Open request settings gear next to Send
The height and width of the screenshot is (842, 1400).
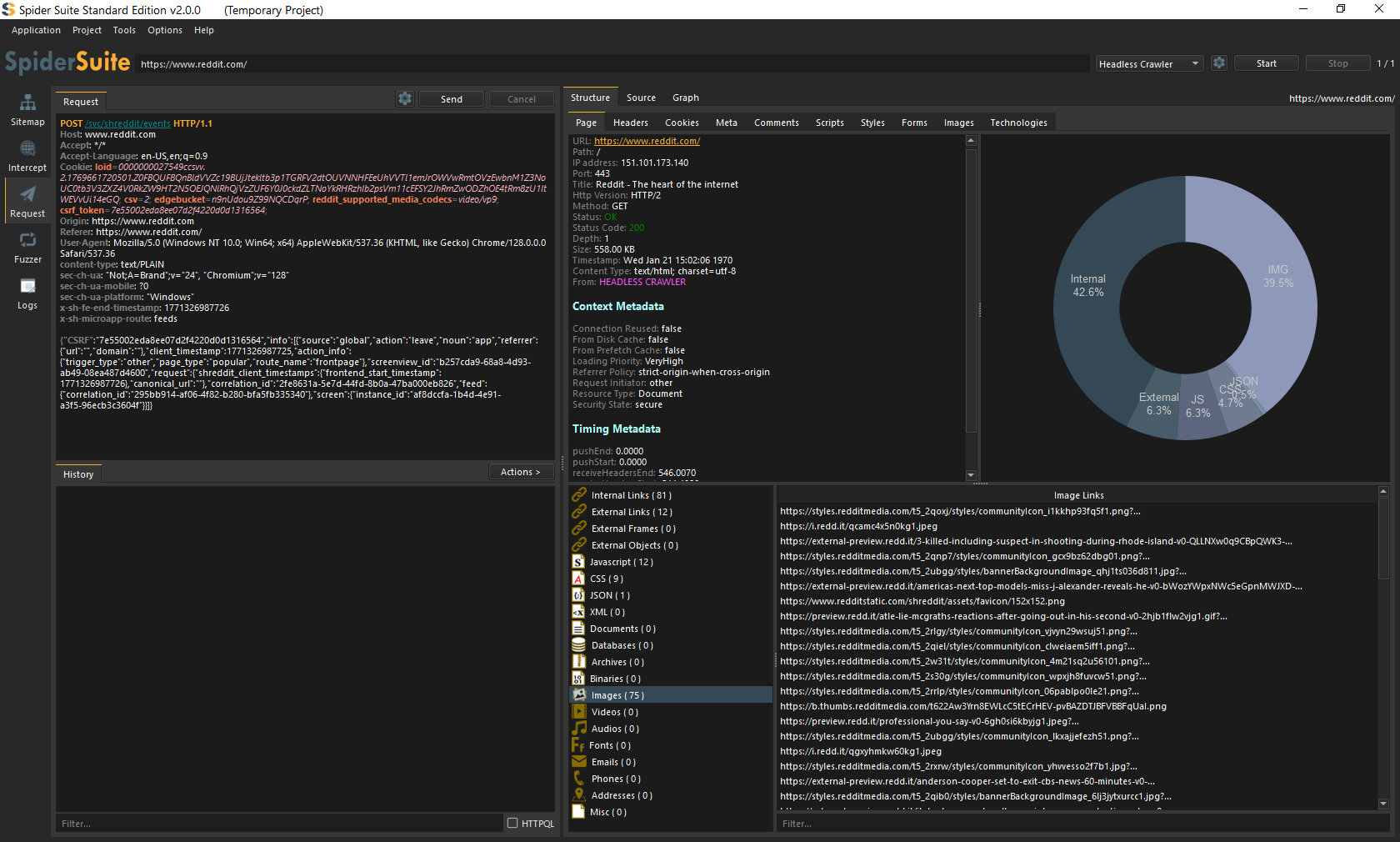[405, 98]
